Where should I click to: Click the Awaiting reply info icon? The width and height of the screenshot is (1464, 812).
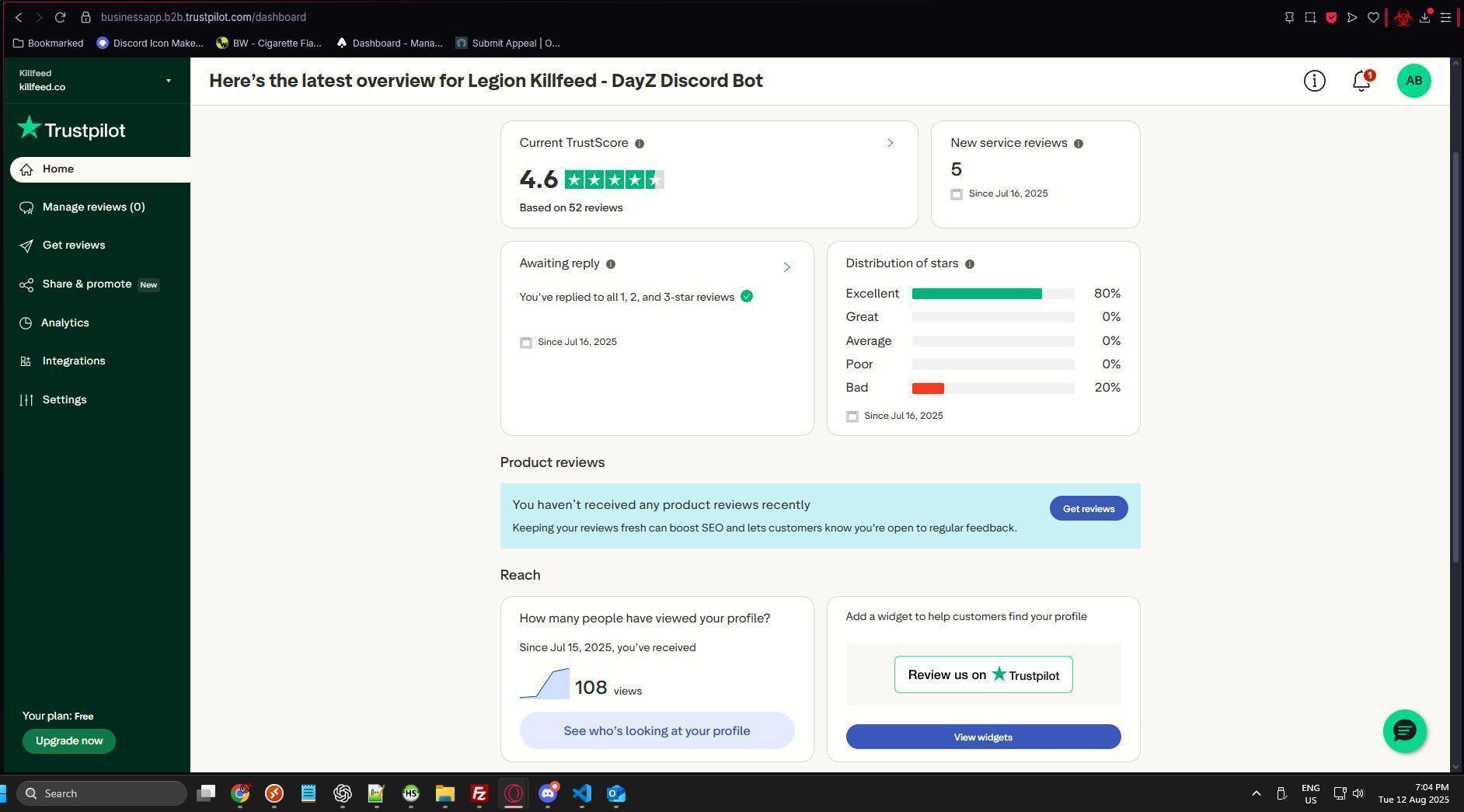click(611, 264)
